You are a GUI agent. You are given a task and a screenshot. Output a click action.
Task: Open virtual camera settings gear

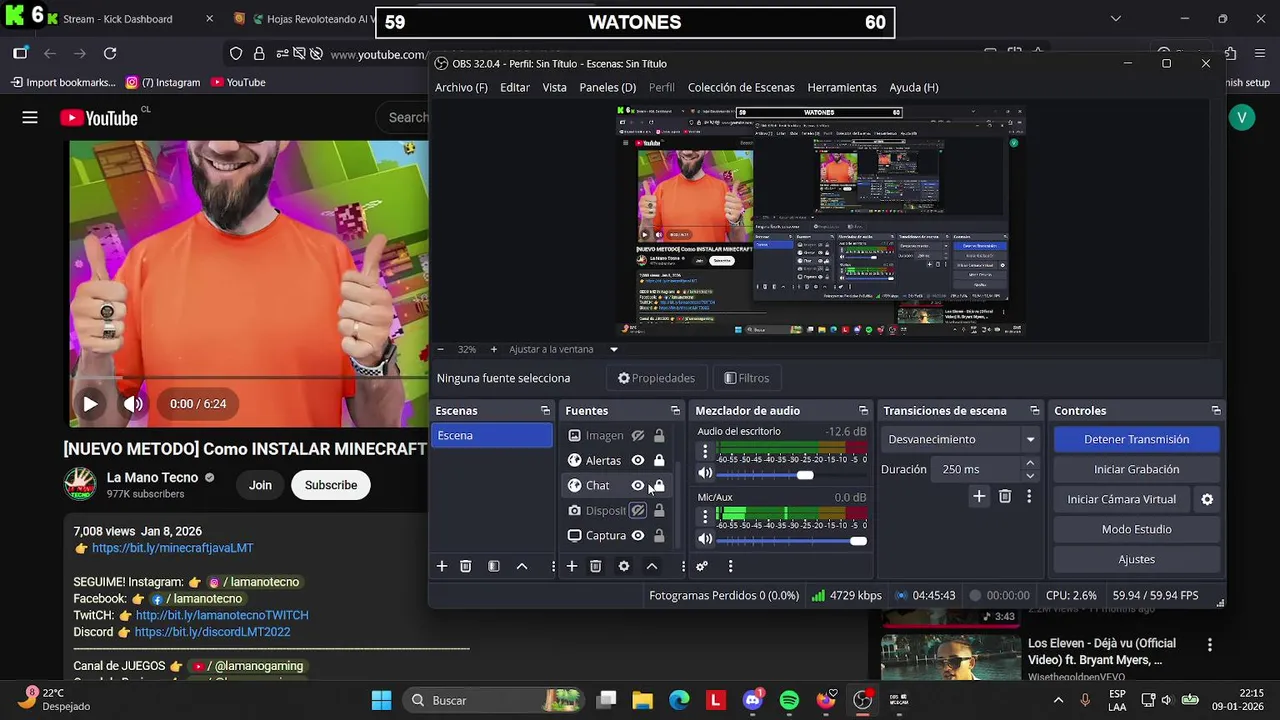pyautogui.click(x=1207, y=499)
